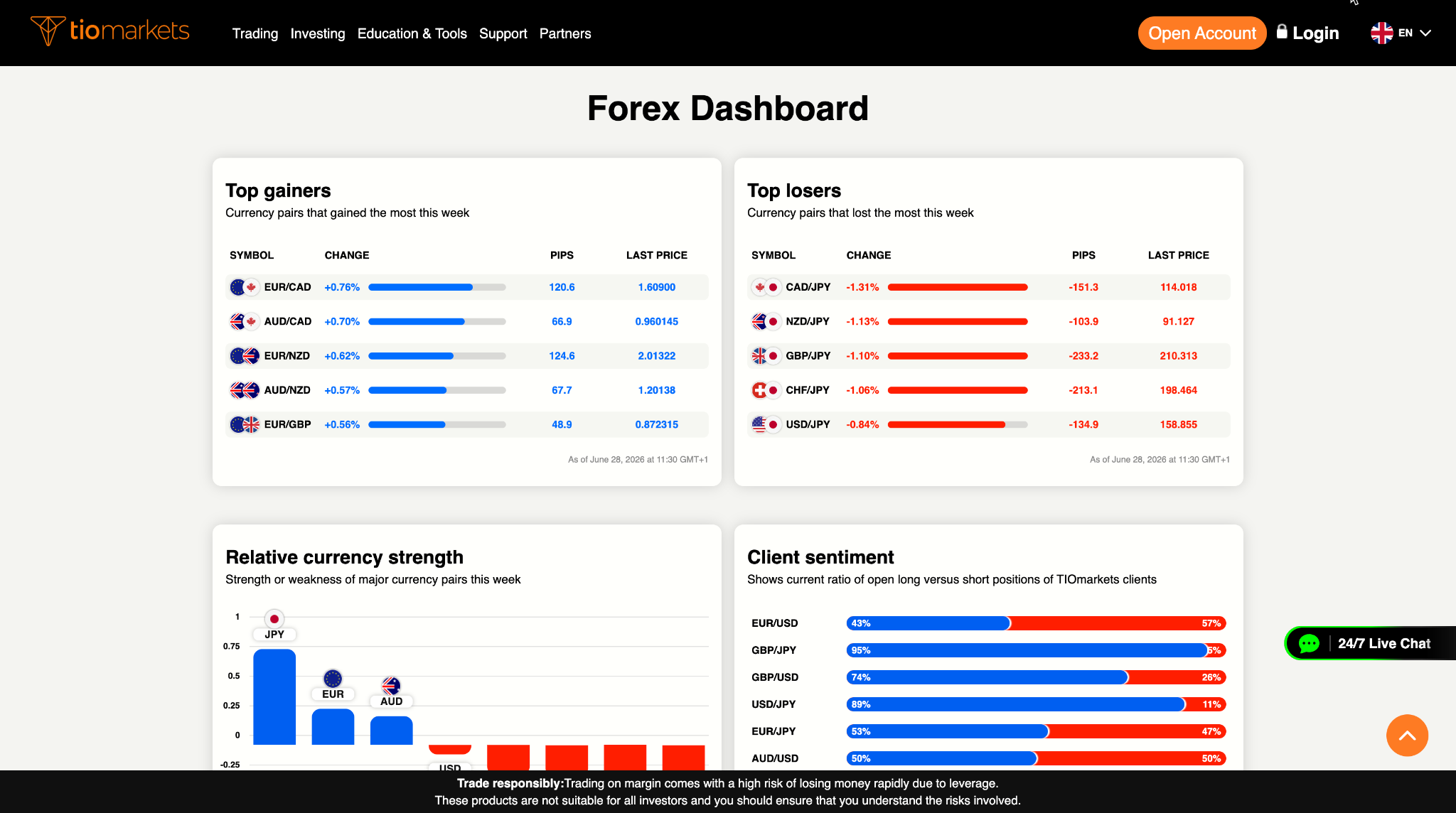Open the Support menu
Screen dimensions: 1456x813
click(503, 33)
